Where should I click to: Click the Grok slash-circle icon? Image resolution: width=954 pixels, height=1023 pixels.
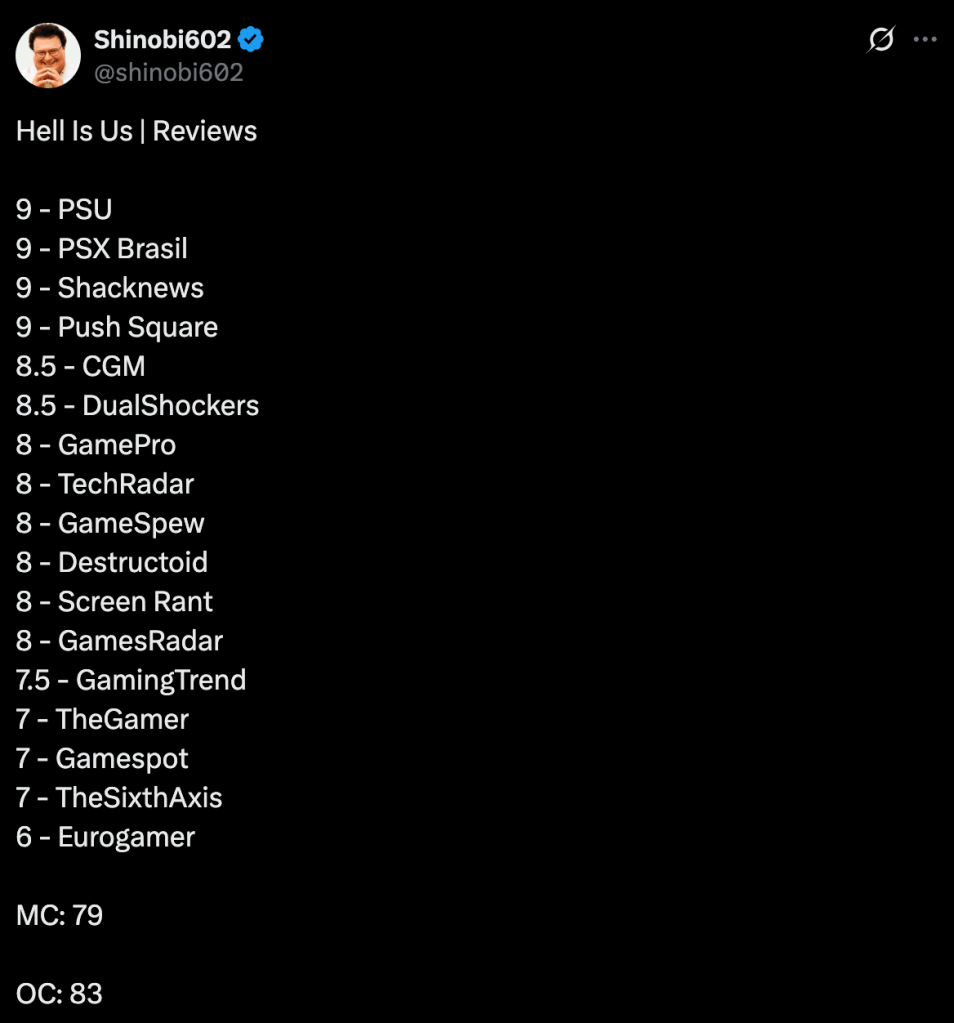[x=880, y=40]
